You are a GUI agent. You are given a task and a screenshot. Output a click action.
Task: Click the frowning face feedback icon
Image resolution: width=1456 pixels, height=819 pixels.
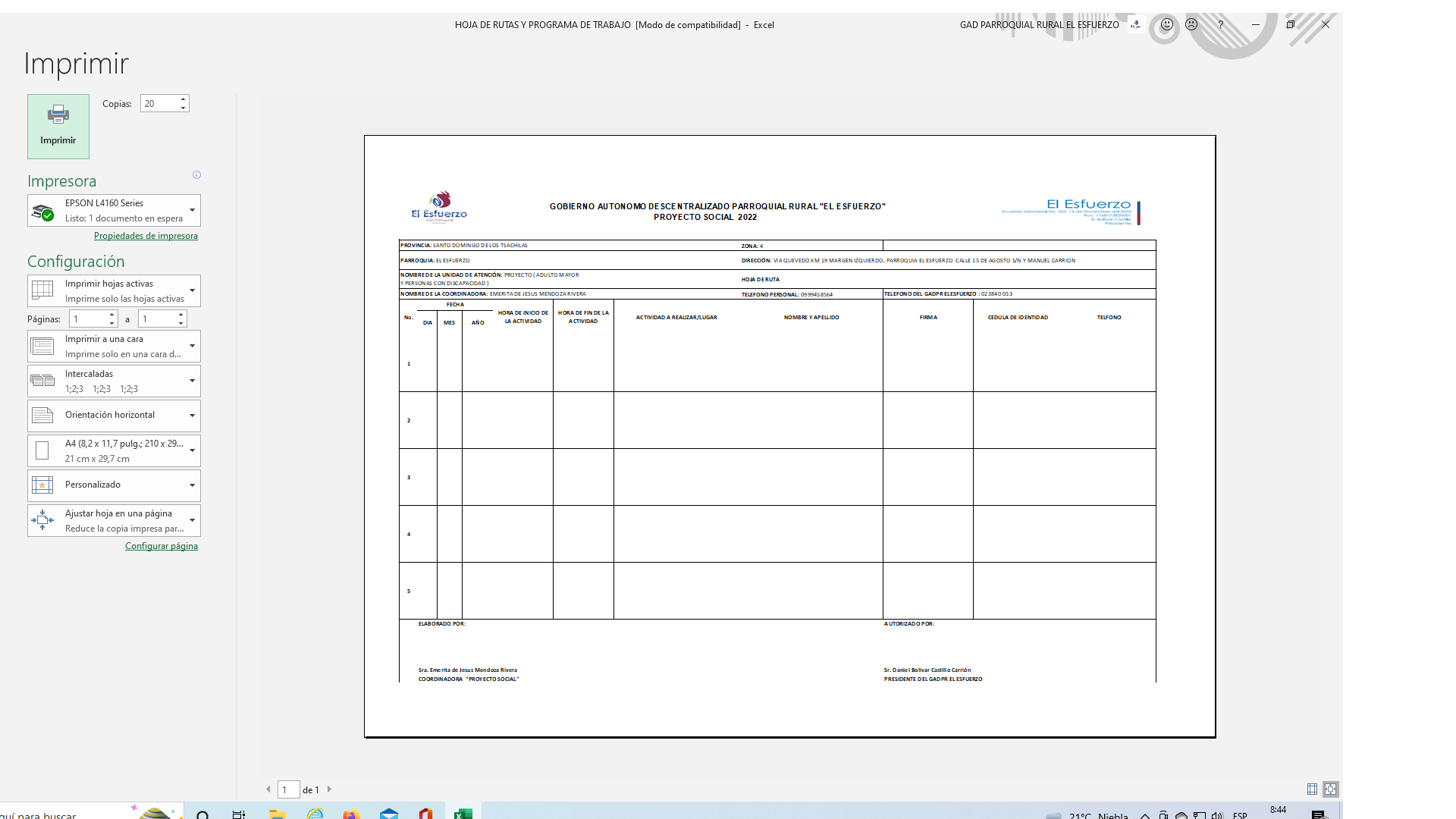coord(1191,24)
